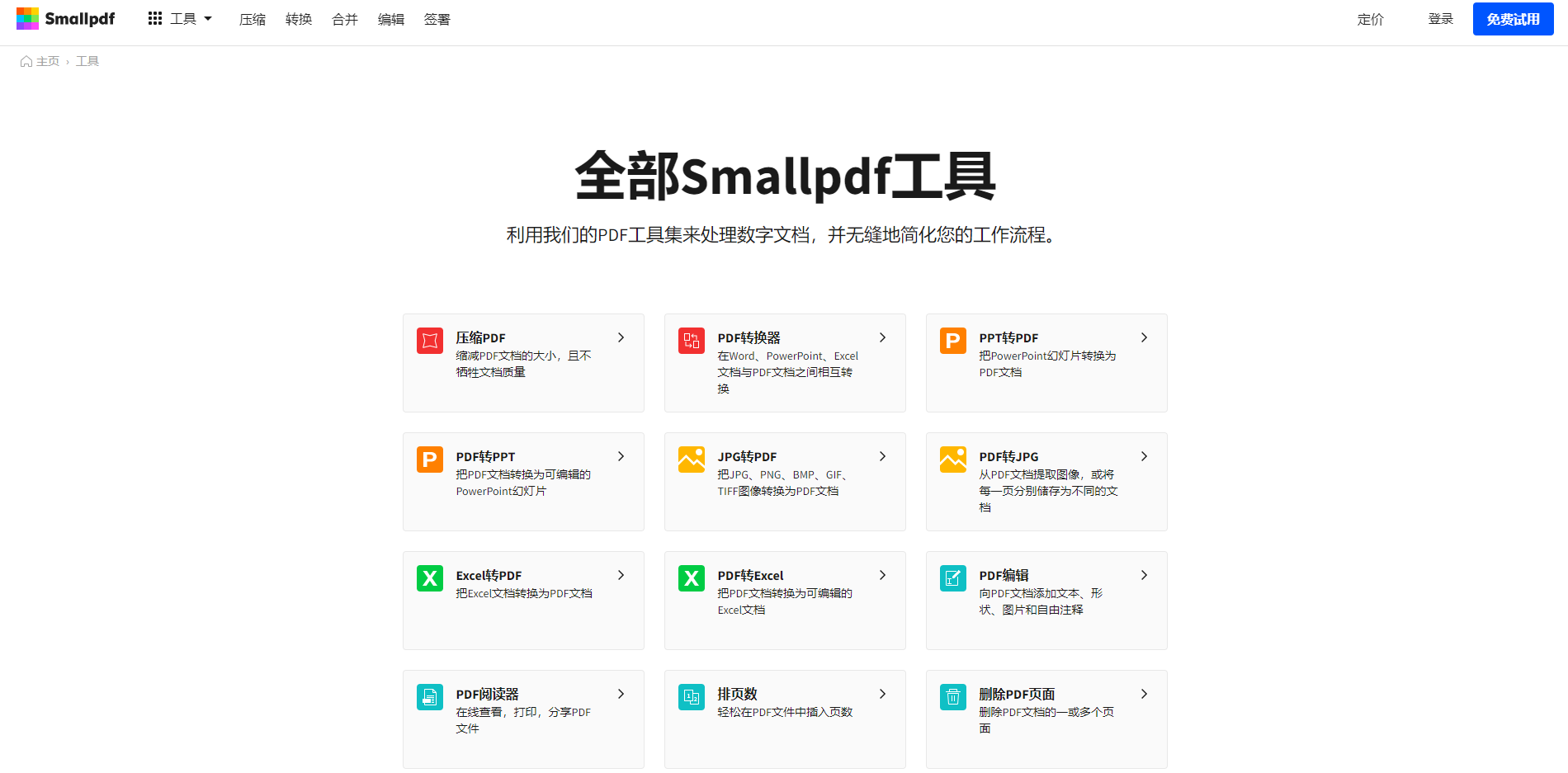The image size is (1568, 773).
Task: Click the 主页 breadcrumb link
Action: click(x=47, y=61)
